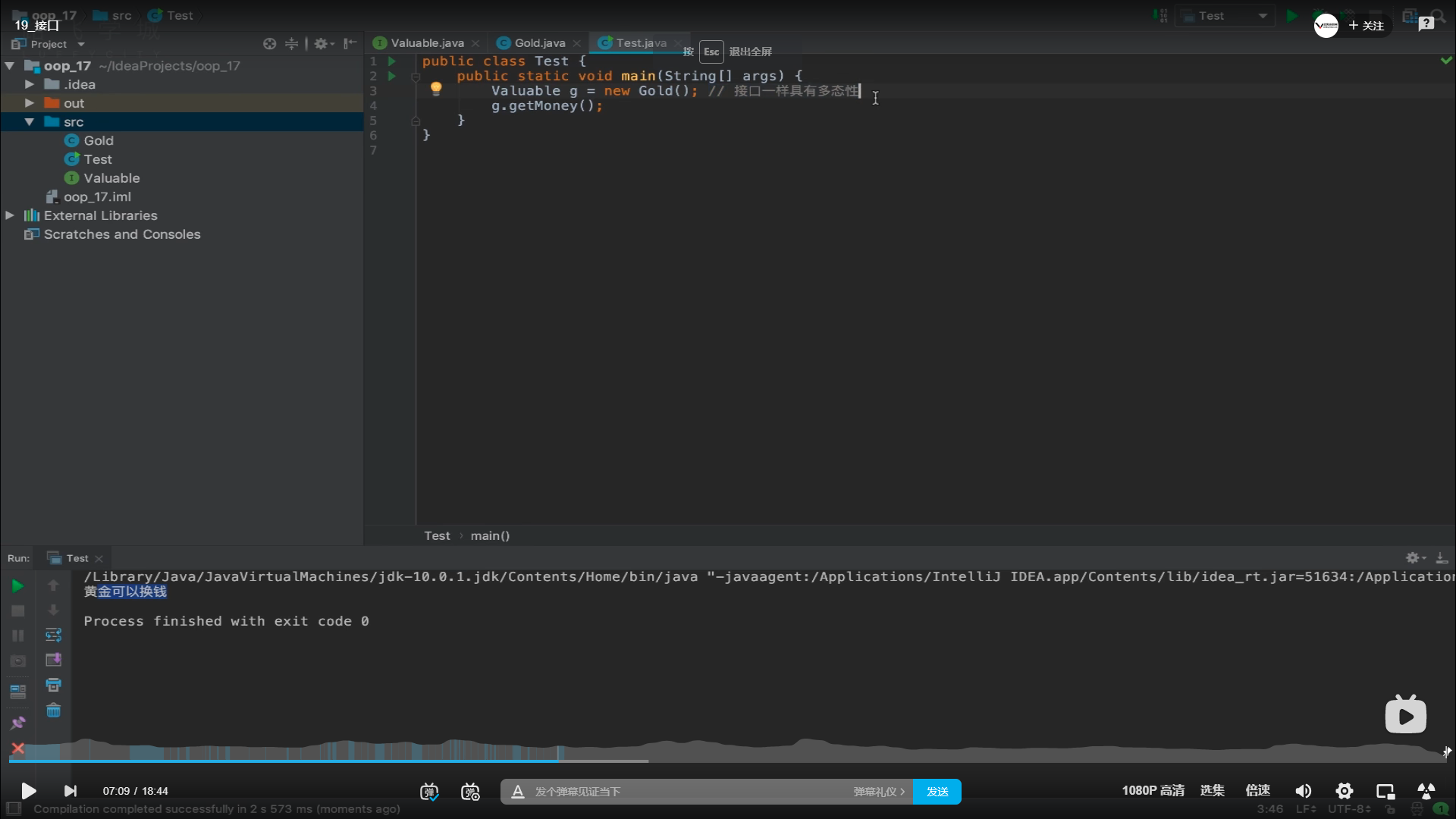Open the 倍速 playback speed menu
Viewport: 1456px width, 819px height.
(1257, 790)
